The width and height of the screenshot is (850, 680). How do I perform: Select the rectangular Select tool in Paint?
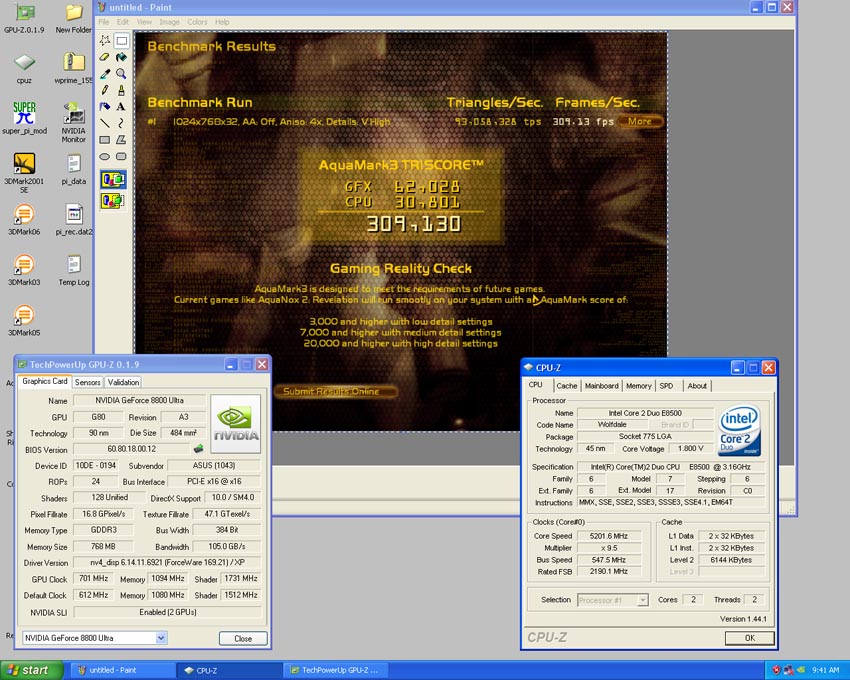click(x=121, y=40)
